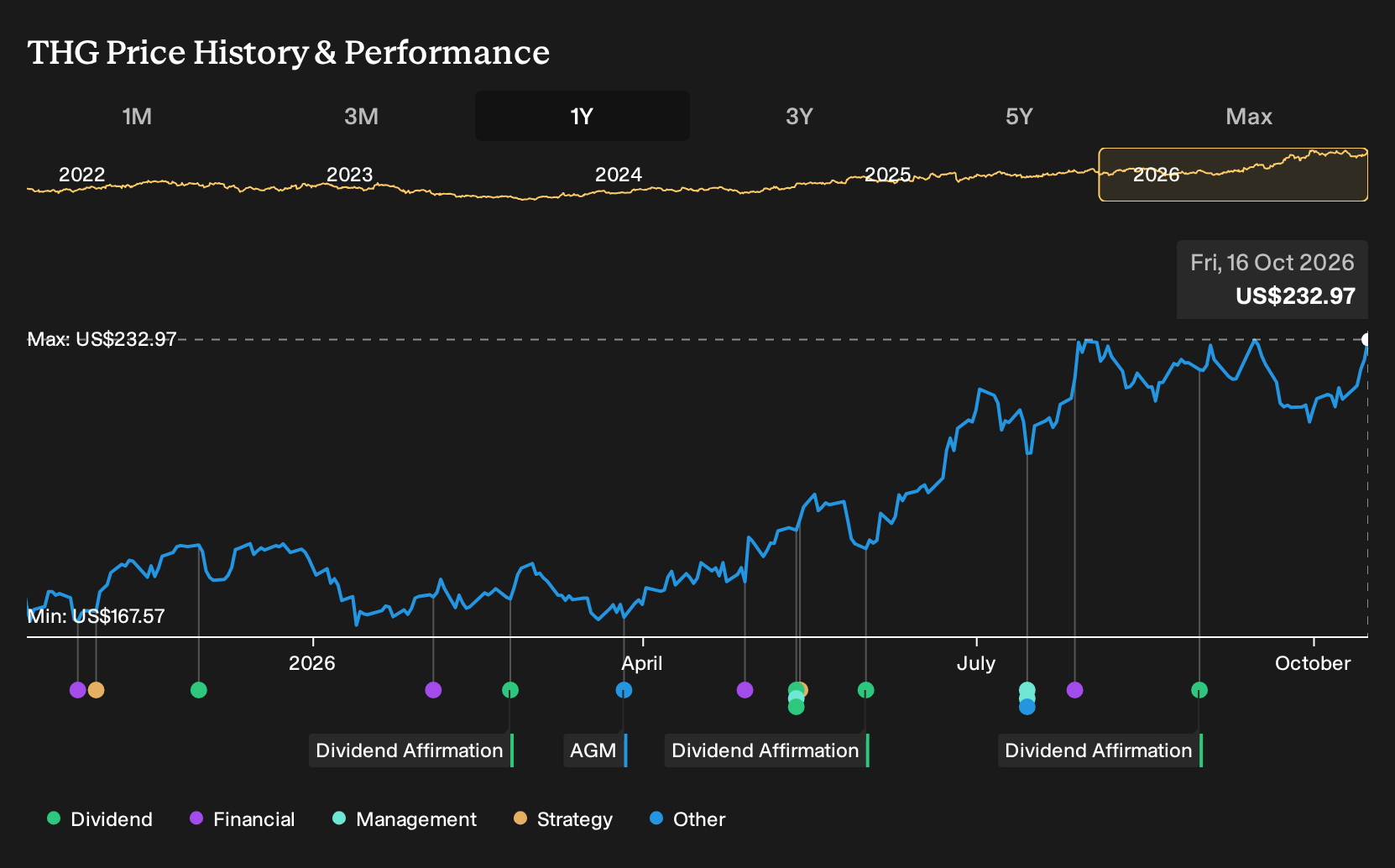
Task: Click the 2025 label in the overview timeline
Action: click(x=887, y=175)
